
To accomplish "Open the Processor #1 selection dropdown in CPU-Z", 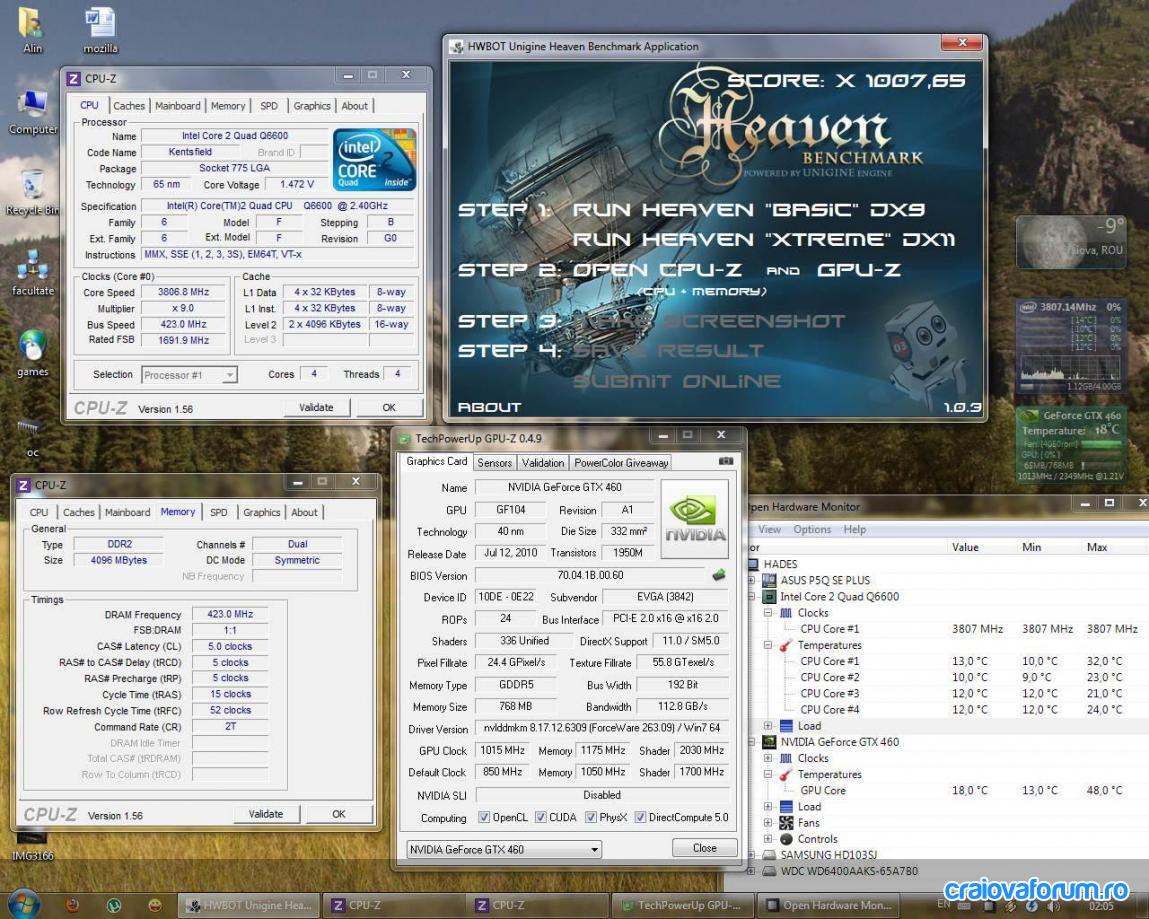I will coord(189,374).
